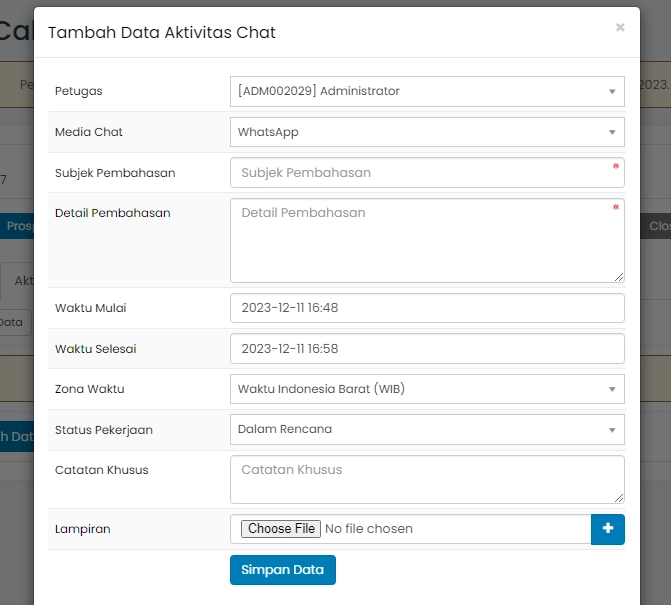Click the blue plus attachment button
Screen dimensions: 671x605
tap(608, 529)
